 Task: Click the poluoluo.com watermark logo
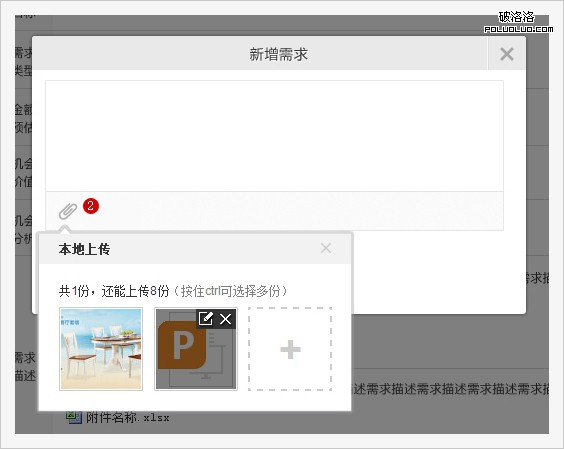518,22
